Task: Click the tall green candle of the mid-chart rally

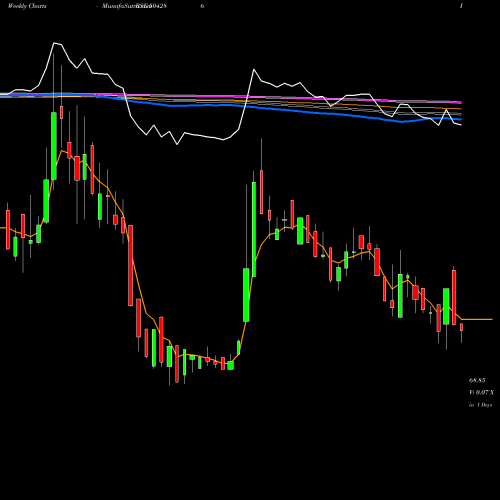Action: coord(254,229)
